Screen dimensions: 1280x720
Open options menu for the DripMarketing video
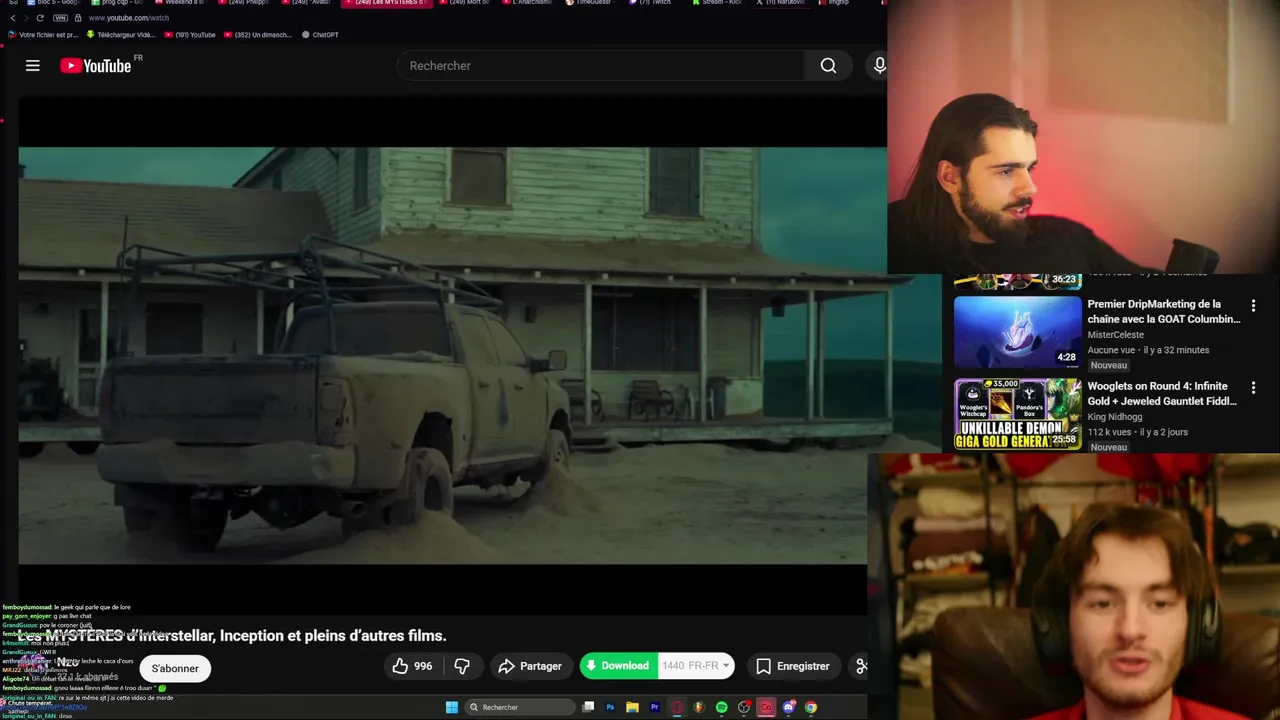click(x=1253, y=306)
